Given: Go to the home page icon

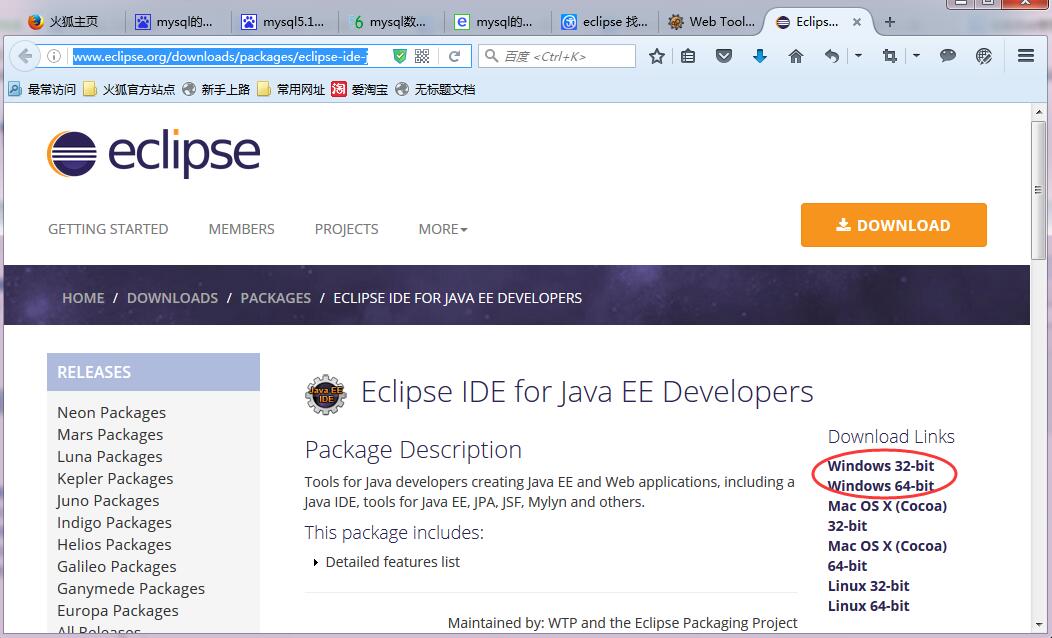Looking at the screenshot, I should pyautogui.click(x=796, y=56).
